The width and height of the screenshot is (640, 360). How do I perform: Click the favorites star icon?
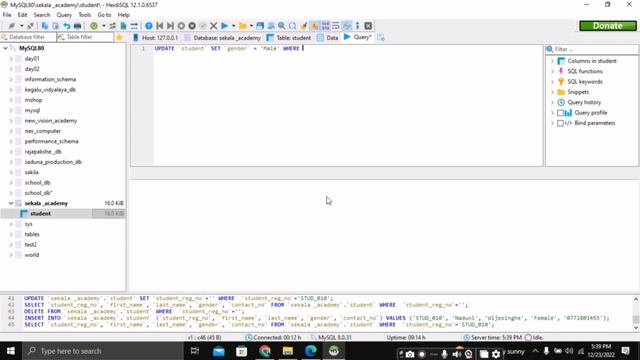[119, 38]
